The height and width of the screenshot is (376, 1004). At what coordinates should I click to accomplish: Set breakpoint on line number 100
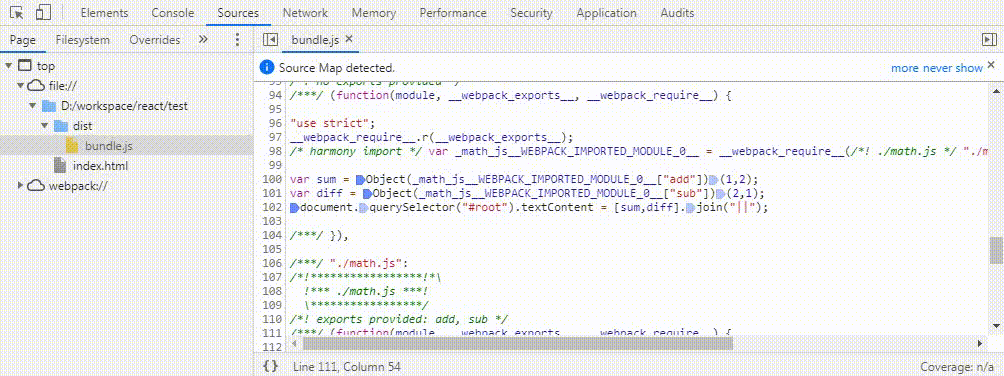pyautogui.click(x=273, y=179)
